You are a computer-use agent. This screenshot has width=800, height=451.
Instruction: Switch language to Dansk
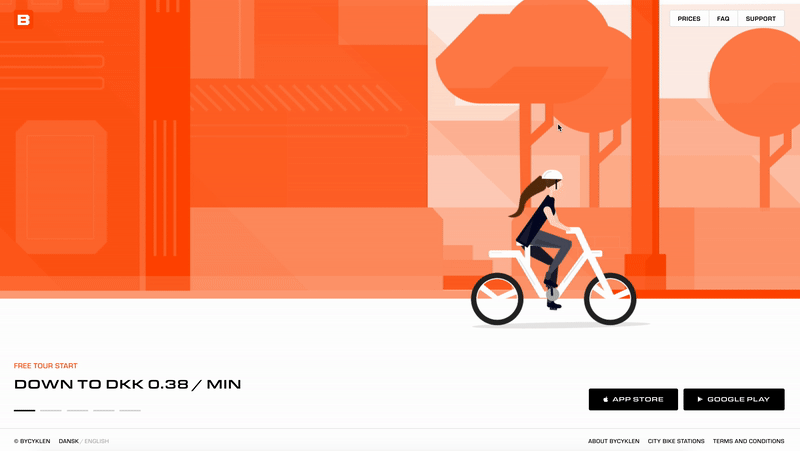[68, 441]
